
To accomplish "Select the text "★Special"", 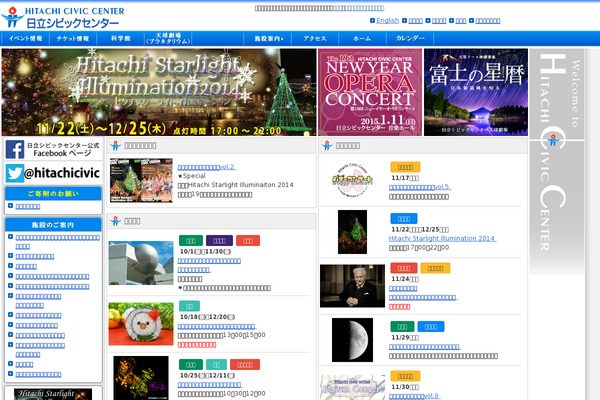I will [192, 176].
